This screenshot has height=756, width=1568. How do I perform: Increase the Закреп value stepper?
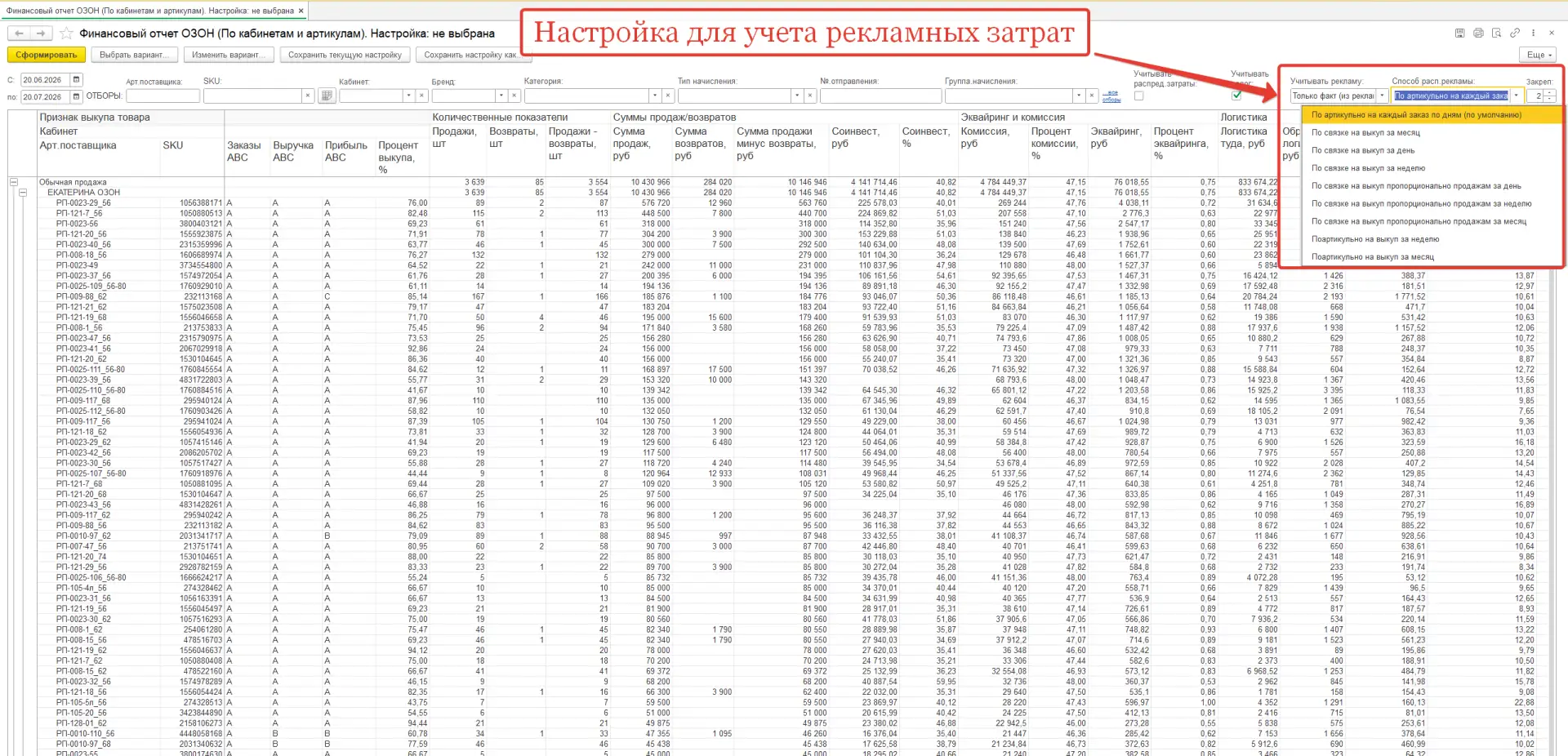pyautogui.click(x=1550, y=93)
